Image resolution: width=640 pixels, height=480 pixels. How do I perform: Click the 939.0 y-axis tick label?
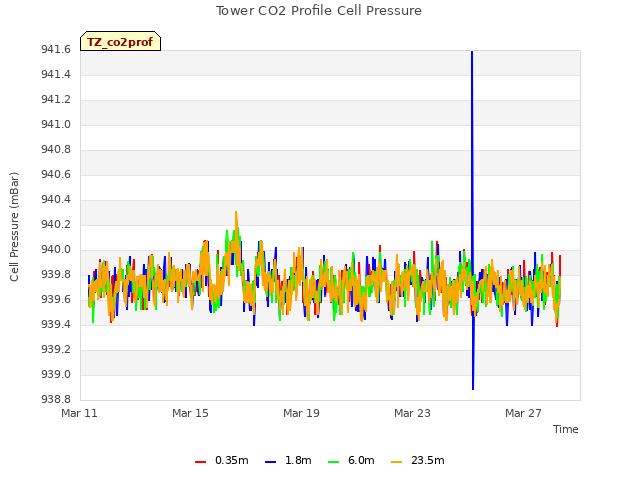[x=56, y=374]
